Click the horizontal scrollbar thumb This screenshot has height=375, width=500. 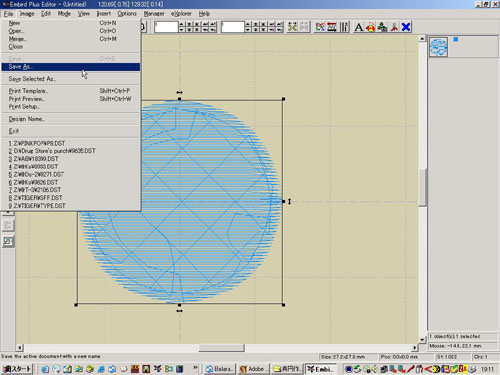(221, 348)
